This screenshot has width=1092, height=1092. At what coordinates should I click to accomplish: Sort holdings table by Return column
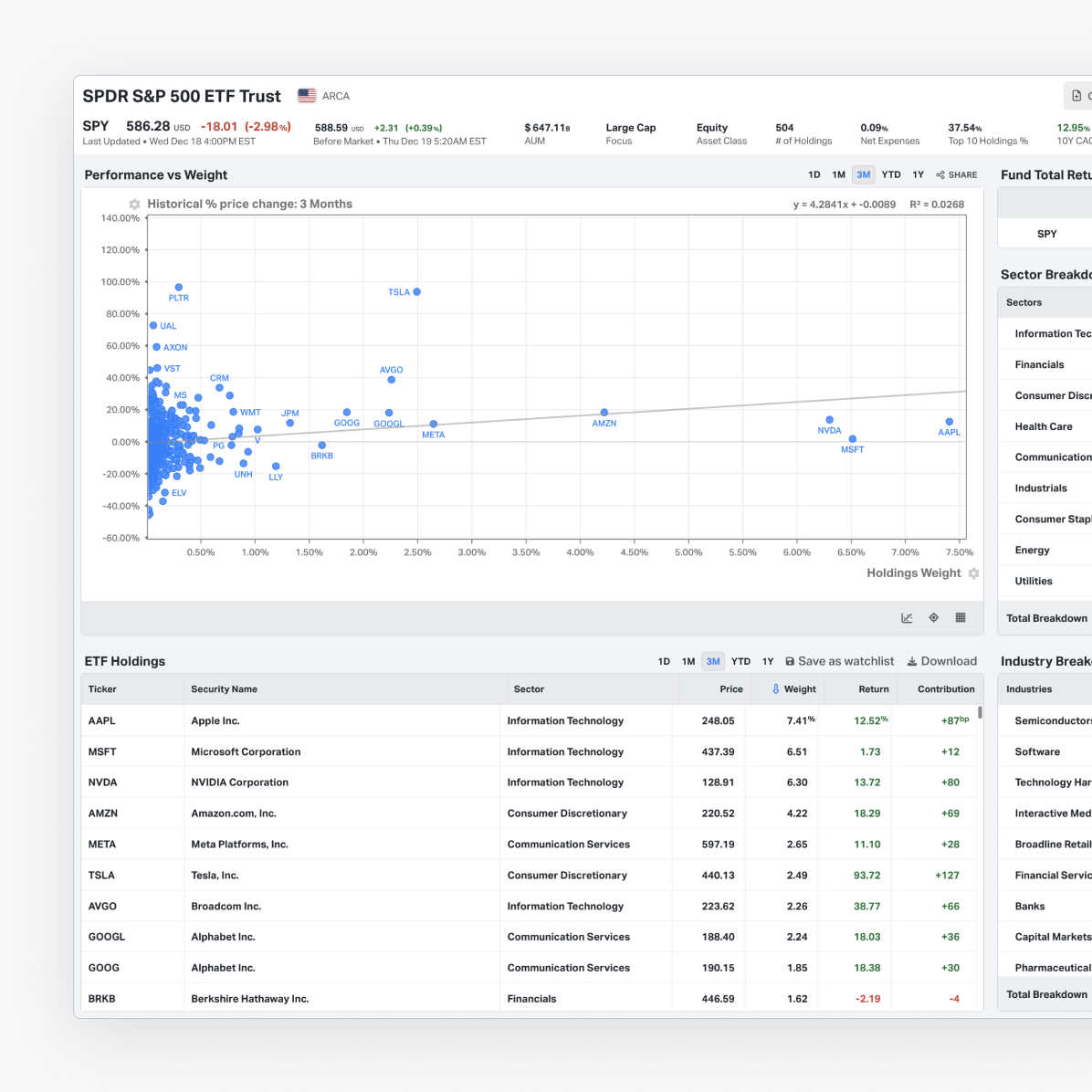873,689
